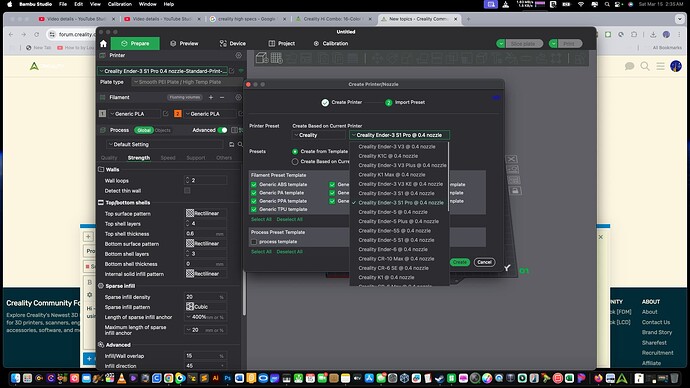This screenshot has height=388, width=690.
Task: Remove a filament with the minus icon
Action: [222, 97]
